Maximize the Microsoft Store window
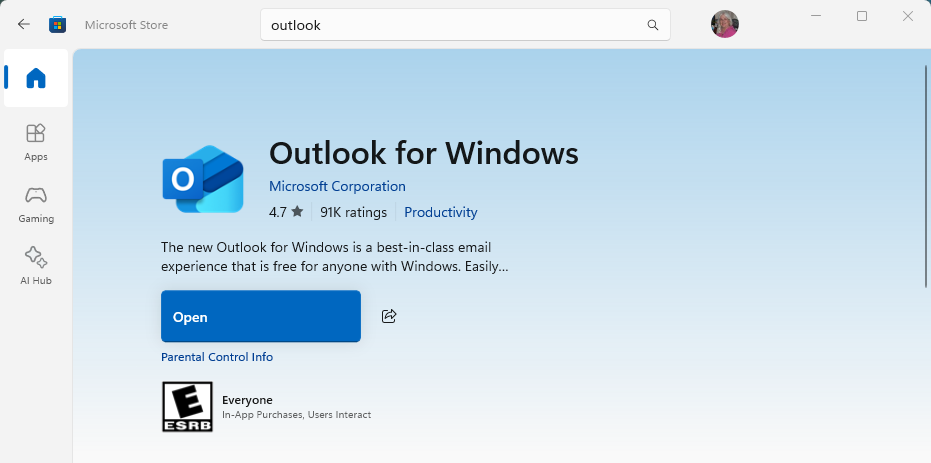The image size is (931, 463). pos(862,16)
